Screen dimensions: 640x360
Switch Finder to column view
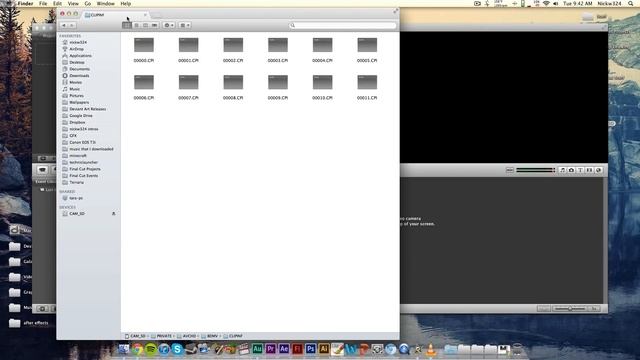click(x=145, y=25)
